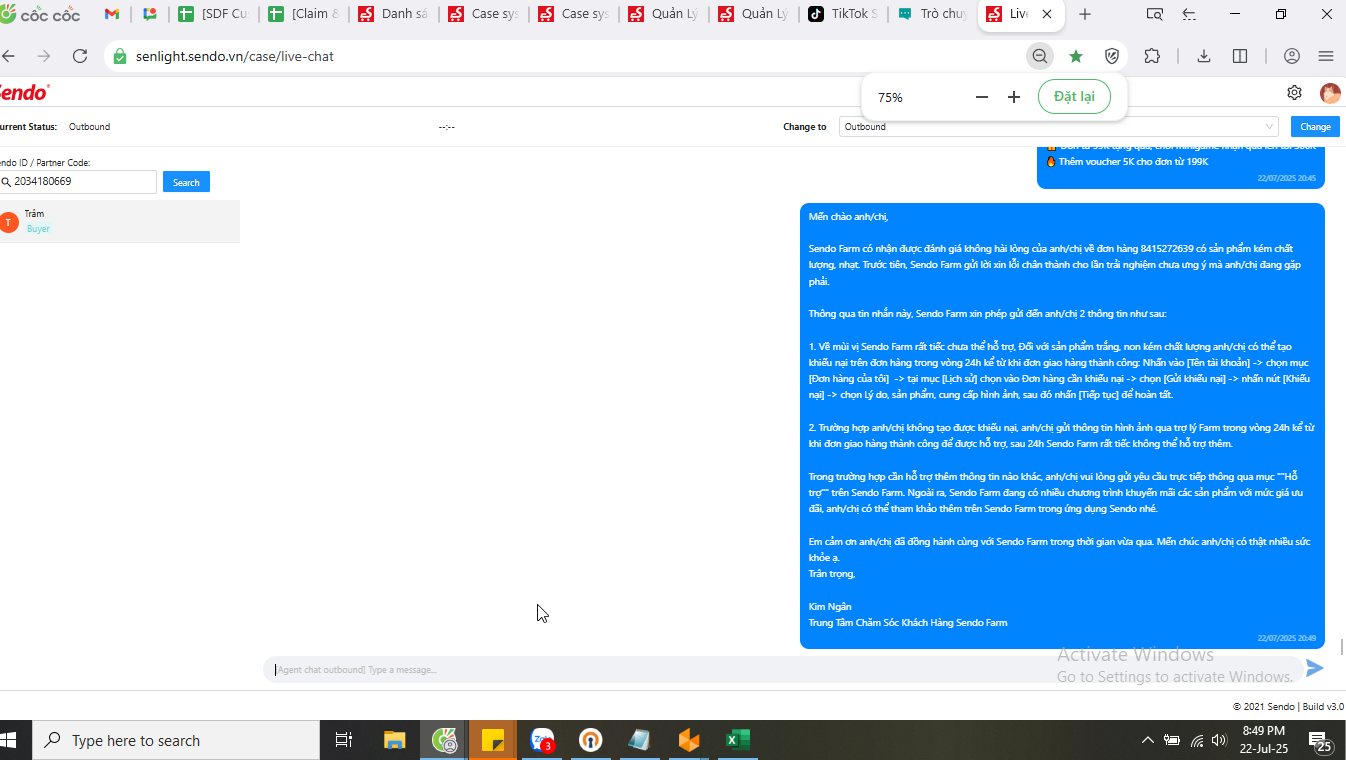Screen dimensions: 1346x760
Task: Focus the Sendo ID / Partner Code field
Action: (78, 182)
